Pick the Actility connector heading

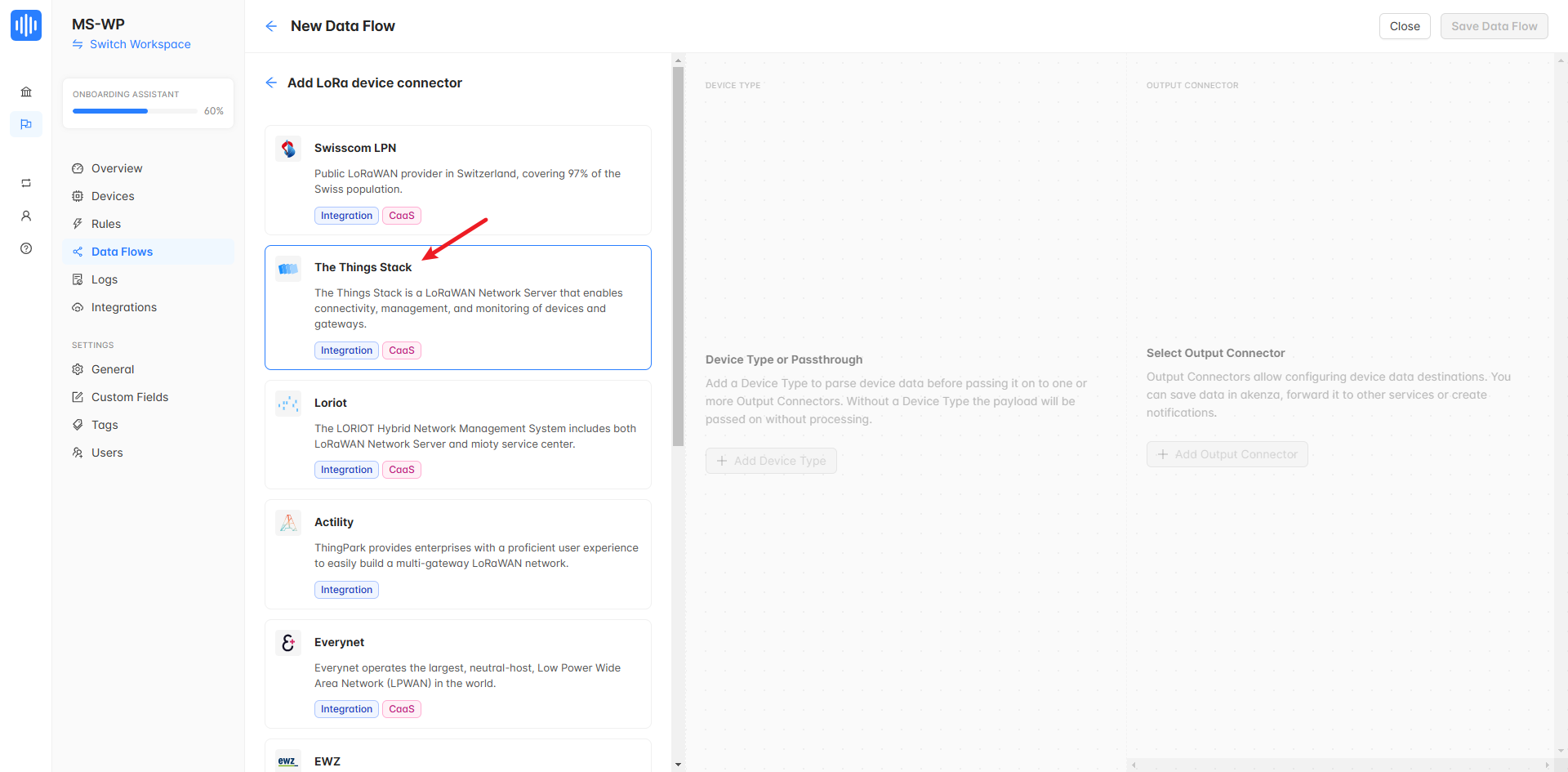coord(334,522)
